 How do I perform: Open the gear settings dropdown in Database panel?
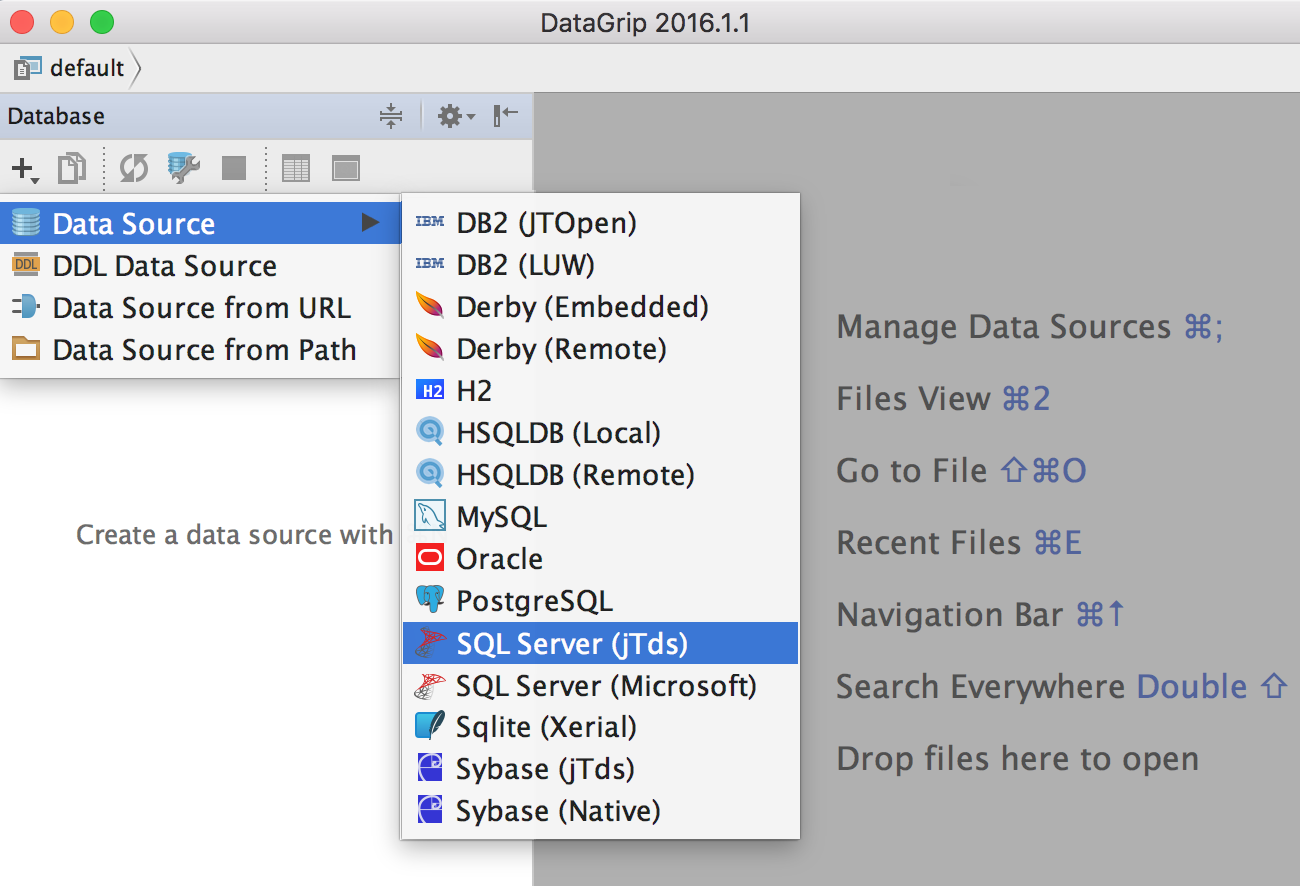click(455, 117)
